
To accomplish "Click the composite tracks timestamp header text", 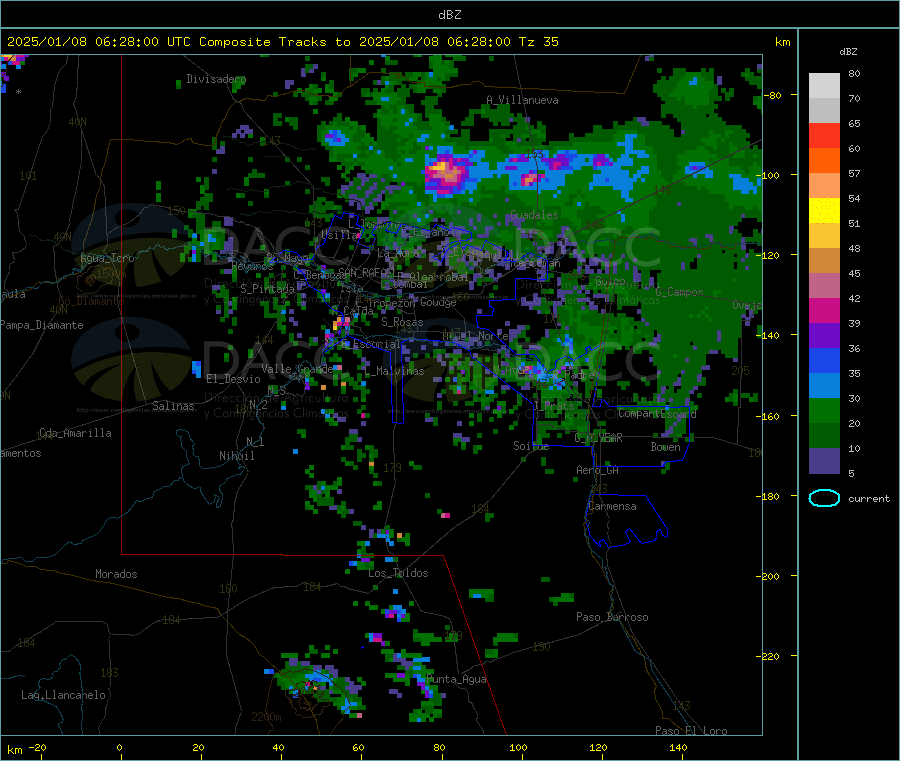I will pos(282,42).
